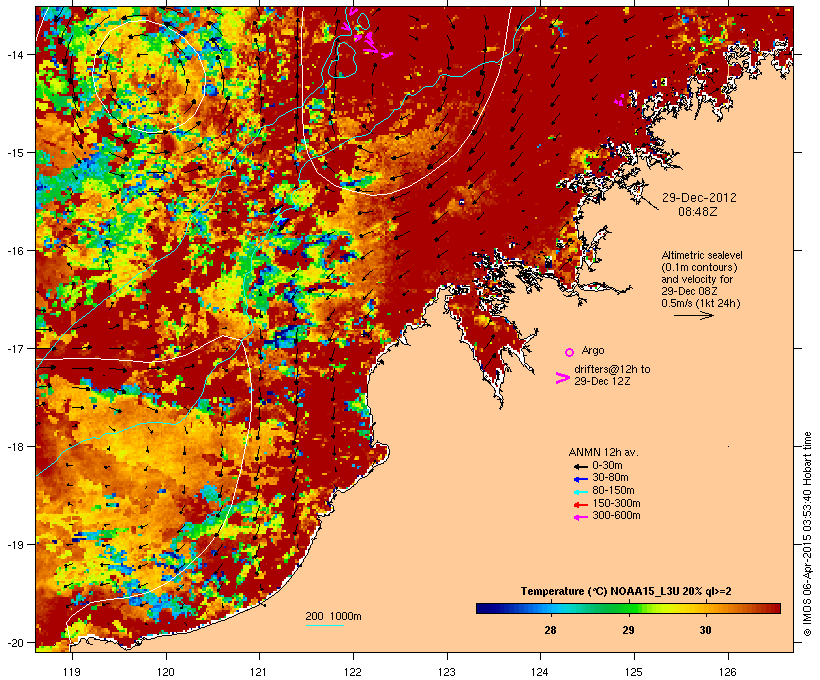Click the Argo legend label
The width and height of the screenshot is (820, 680).
[593, 350]
